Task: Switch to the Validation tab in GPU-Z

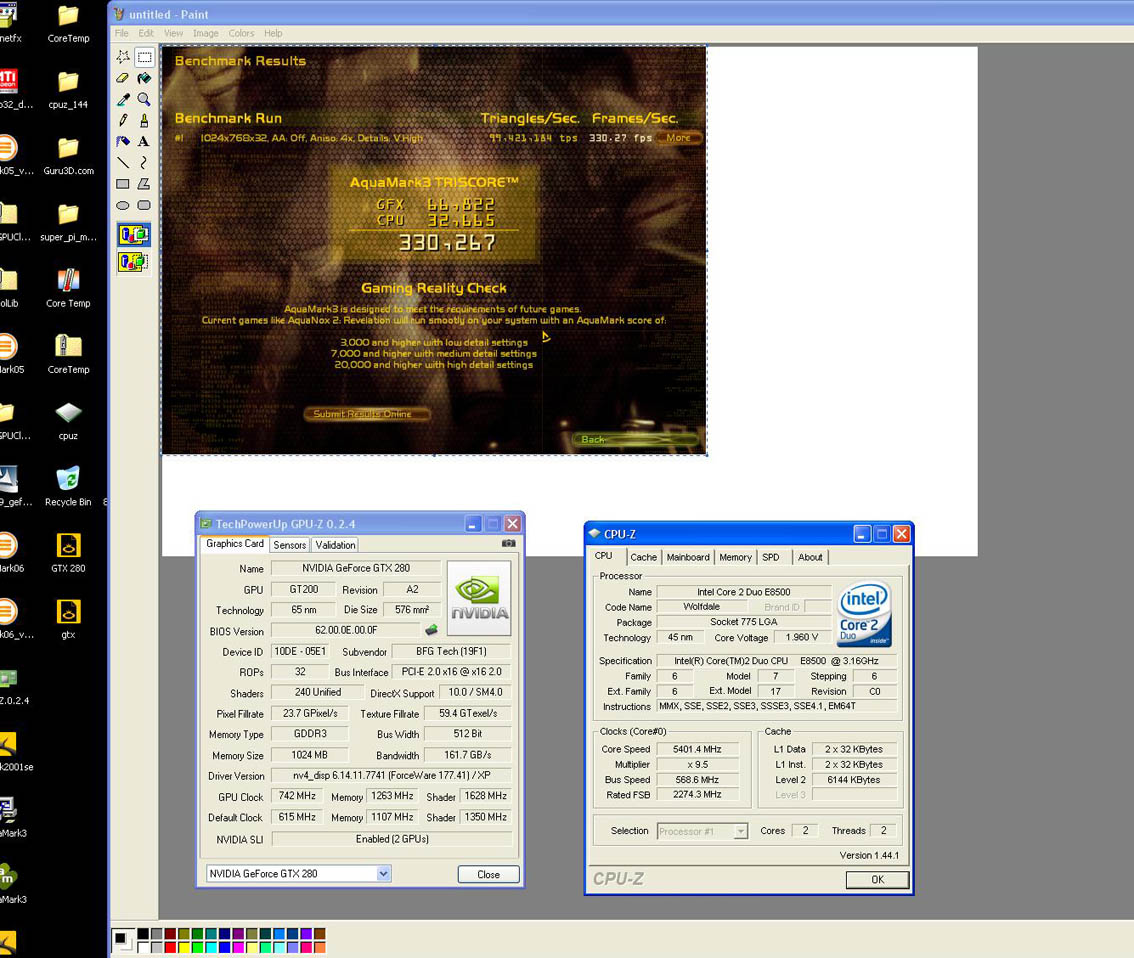Action: coord(336,545)
